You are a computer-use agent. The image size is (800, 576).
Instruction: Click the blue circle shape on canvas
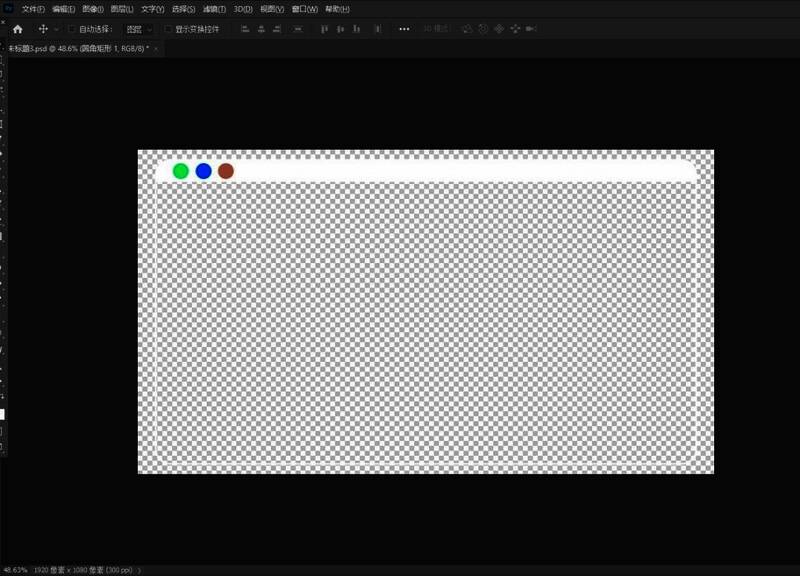click(202, 172)
